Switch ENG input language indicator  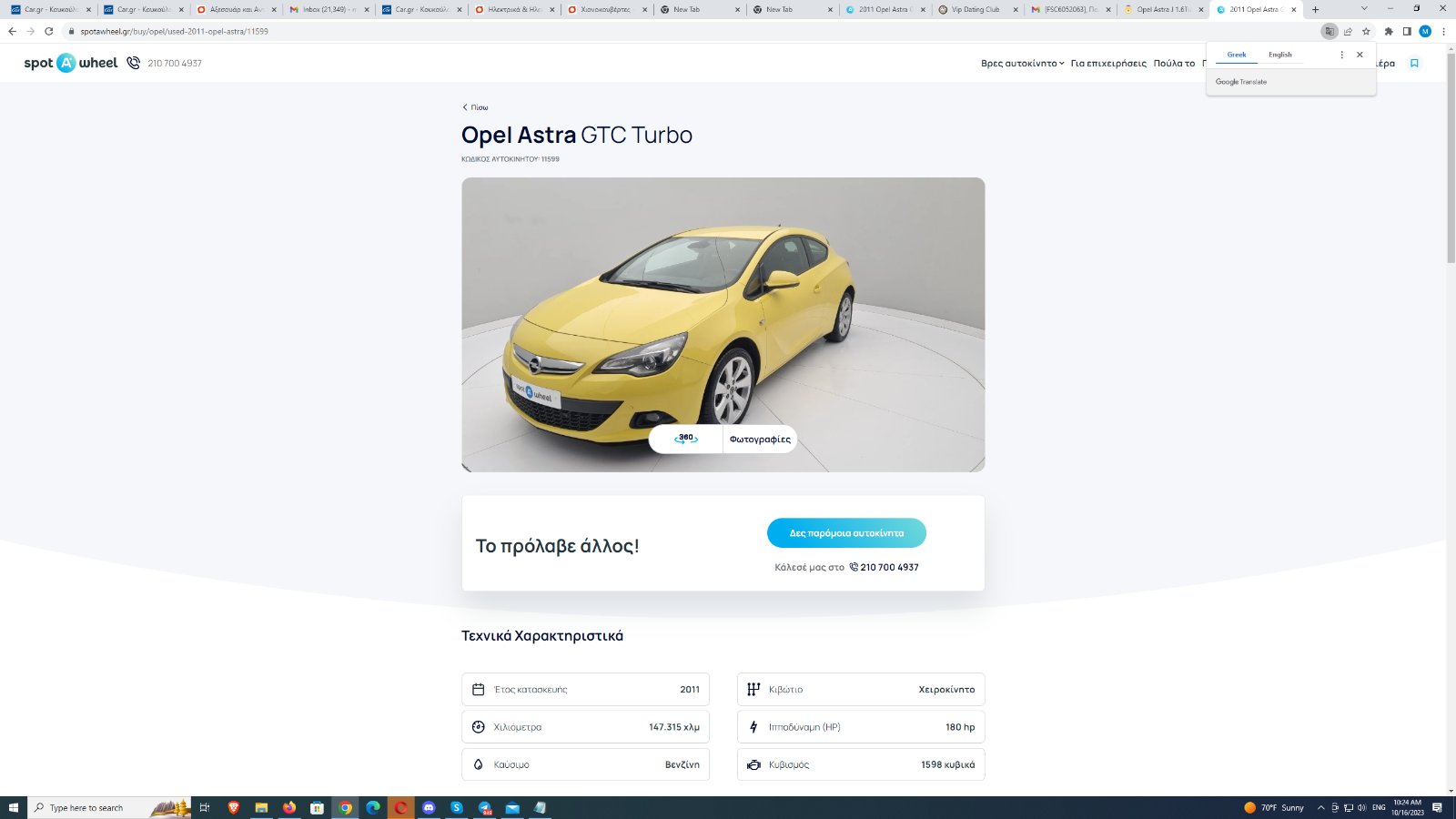pos(1379,807)
